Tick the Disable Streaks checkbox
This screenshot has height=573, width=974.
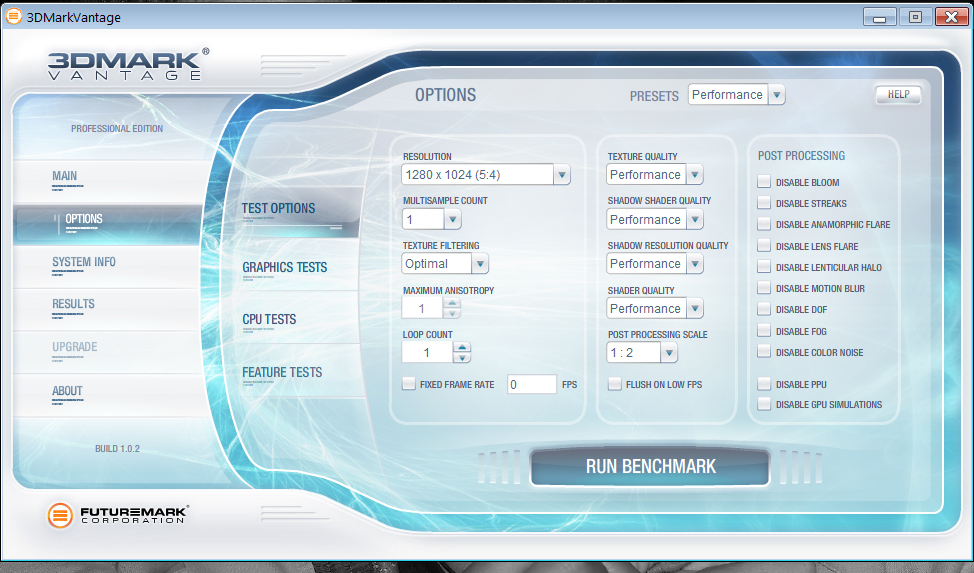click(764, 203)
